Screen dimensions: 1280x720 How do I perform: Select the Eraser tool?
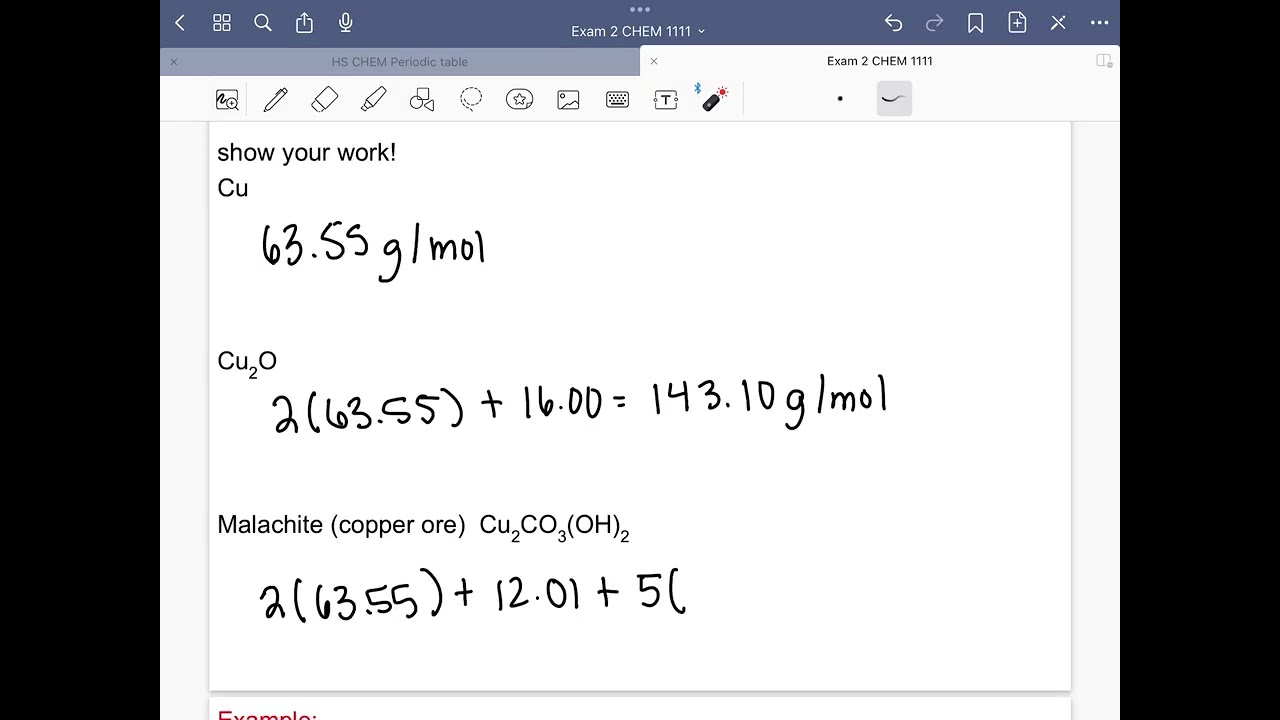coord(325,99)
